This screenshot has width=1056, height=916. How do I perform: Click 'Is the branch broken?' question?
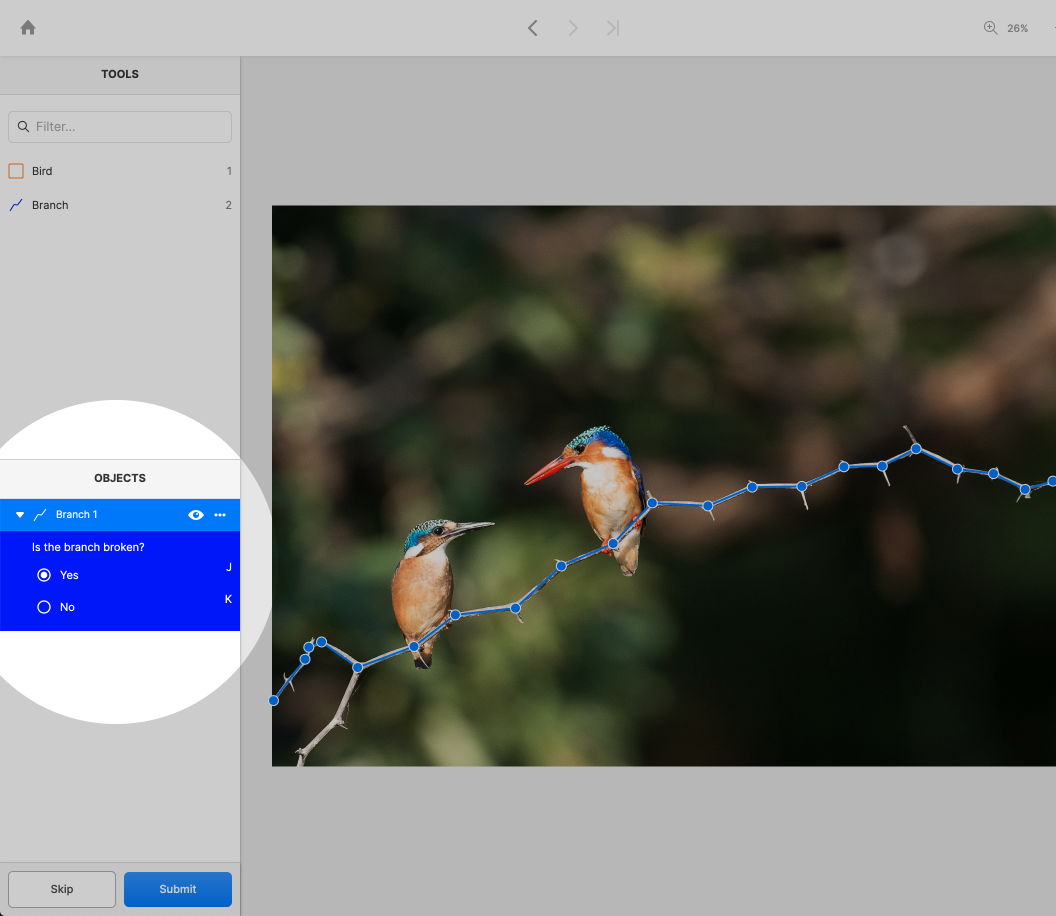(88, 547)
